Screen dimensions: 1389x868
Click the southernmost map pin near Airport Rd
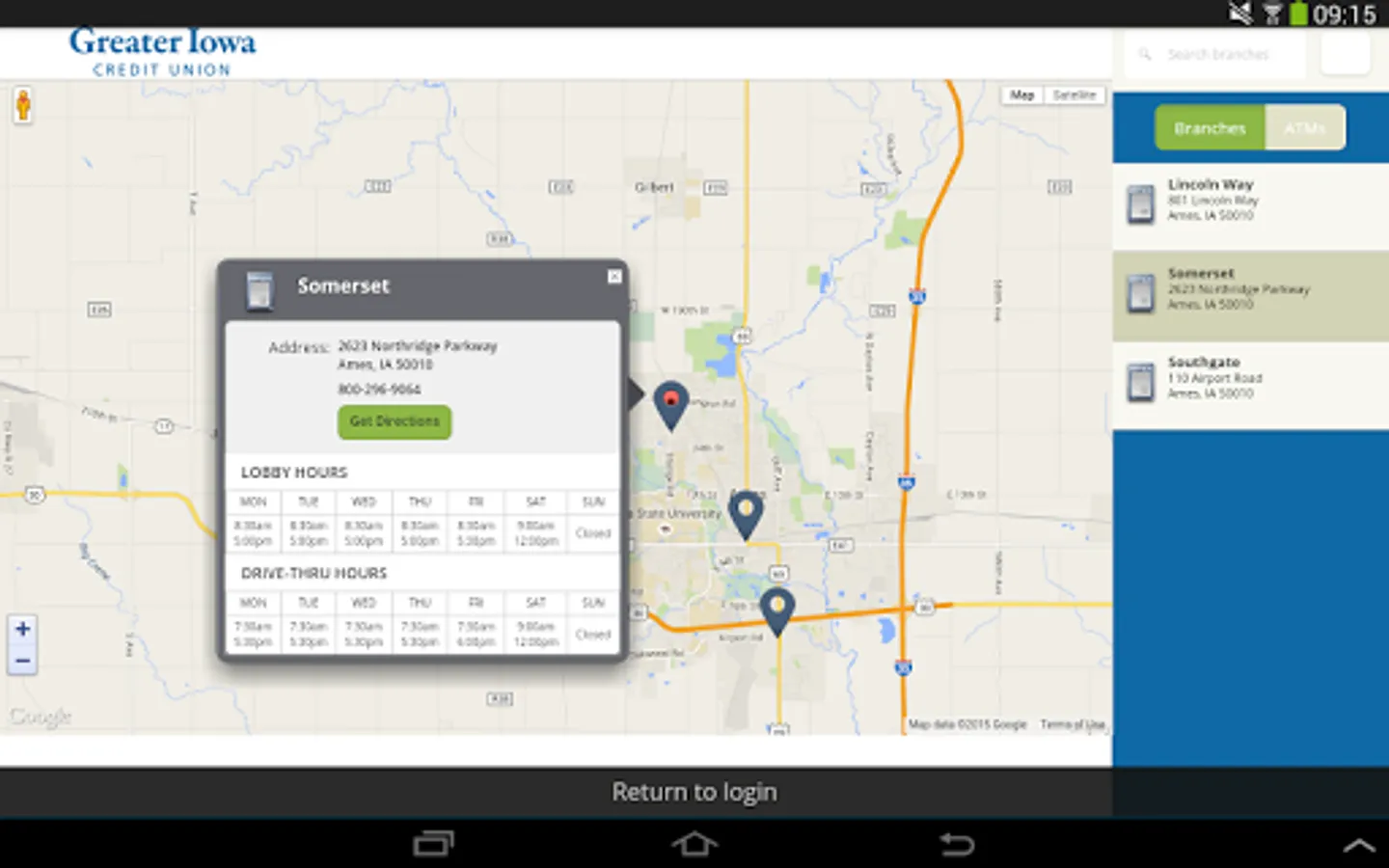776,611
